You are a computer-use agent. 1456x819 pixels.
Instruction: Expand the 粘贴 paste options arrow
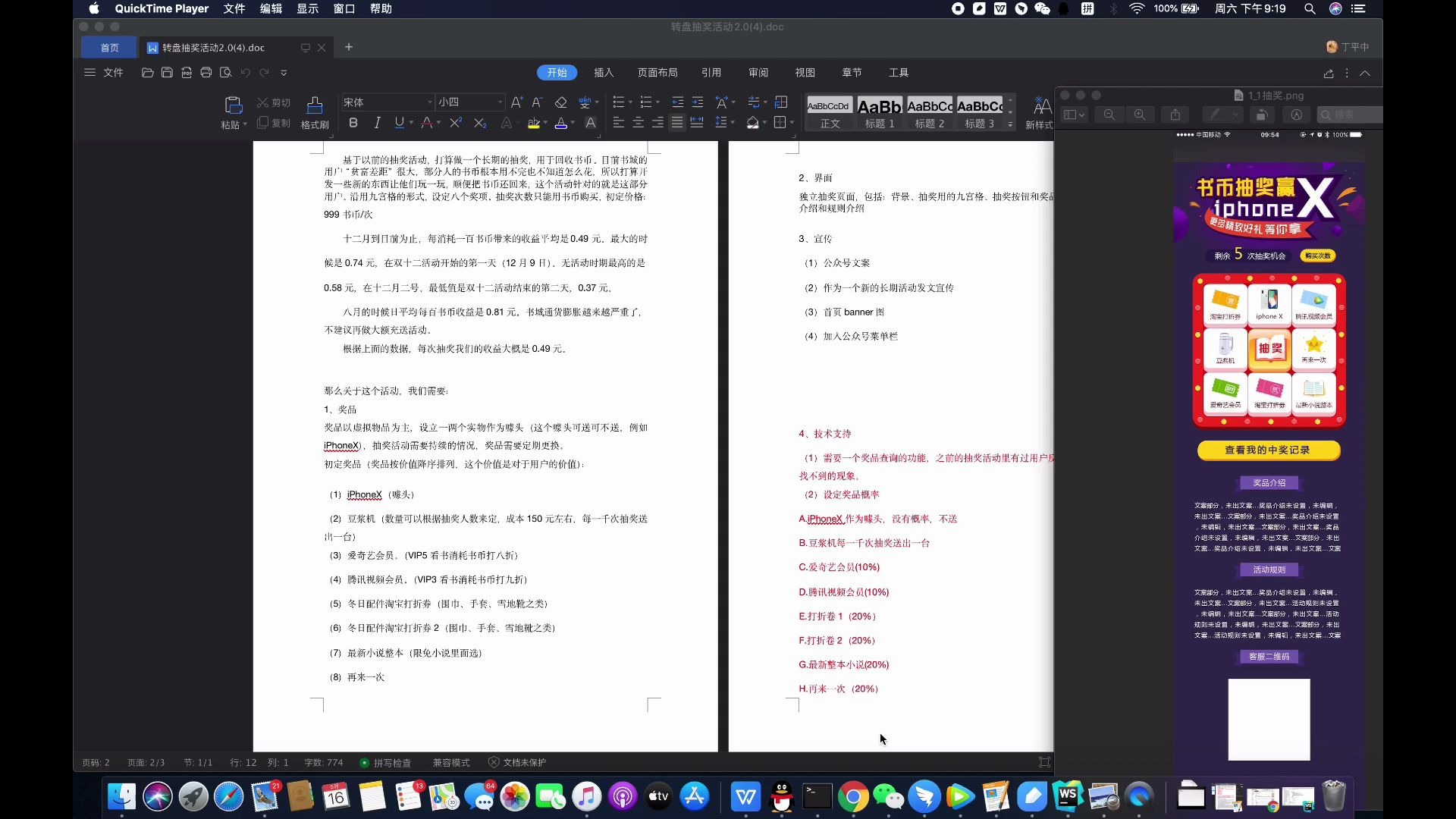[x=245, y=124]
